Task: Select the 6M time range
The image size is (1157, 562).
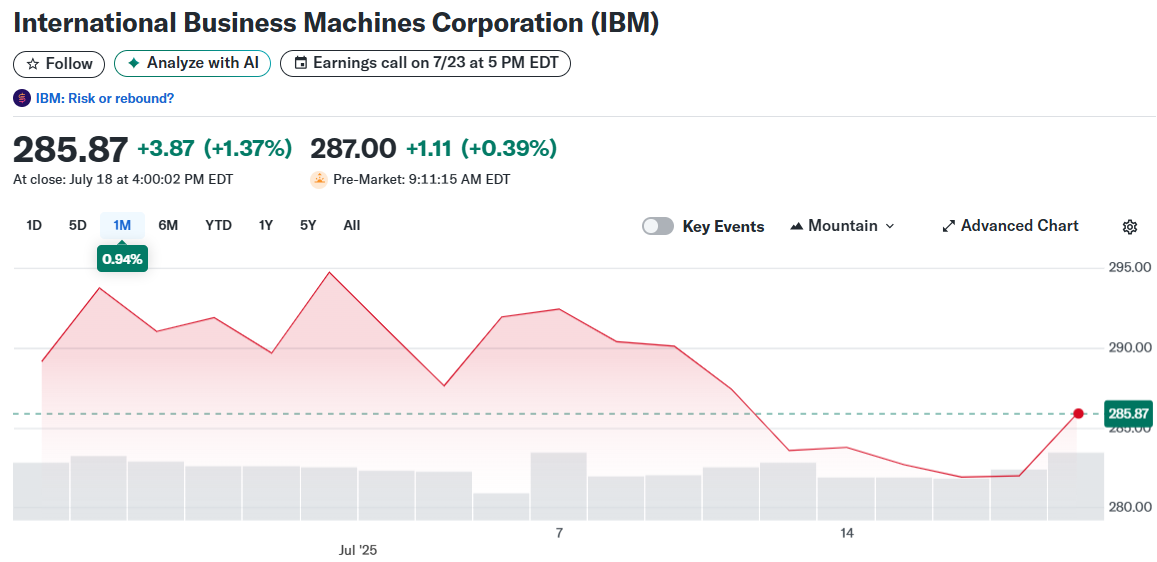Action: [168, 226]
